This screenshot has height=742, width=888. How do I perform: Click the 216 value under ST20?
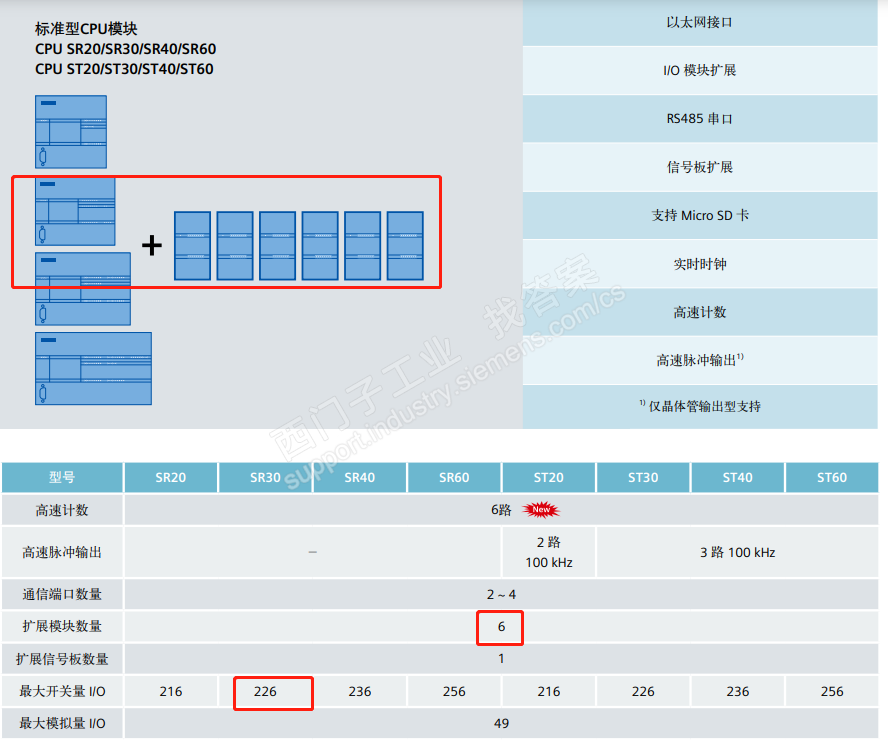pos(549,691)
